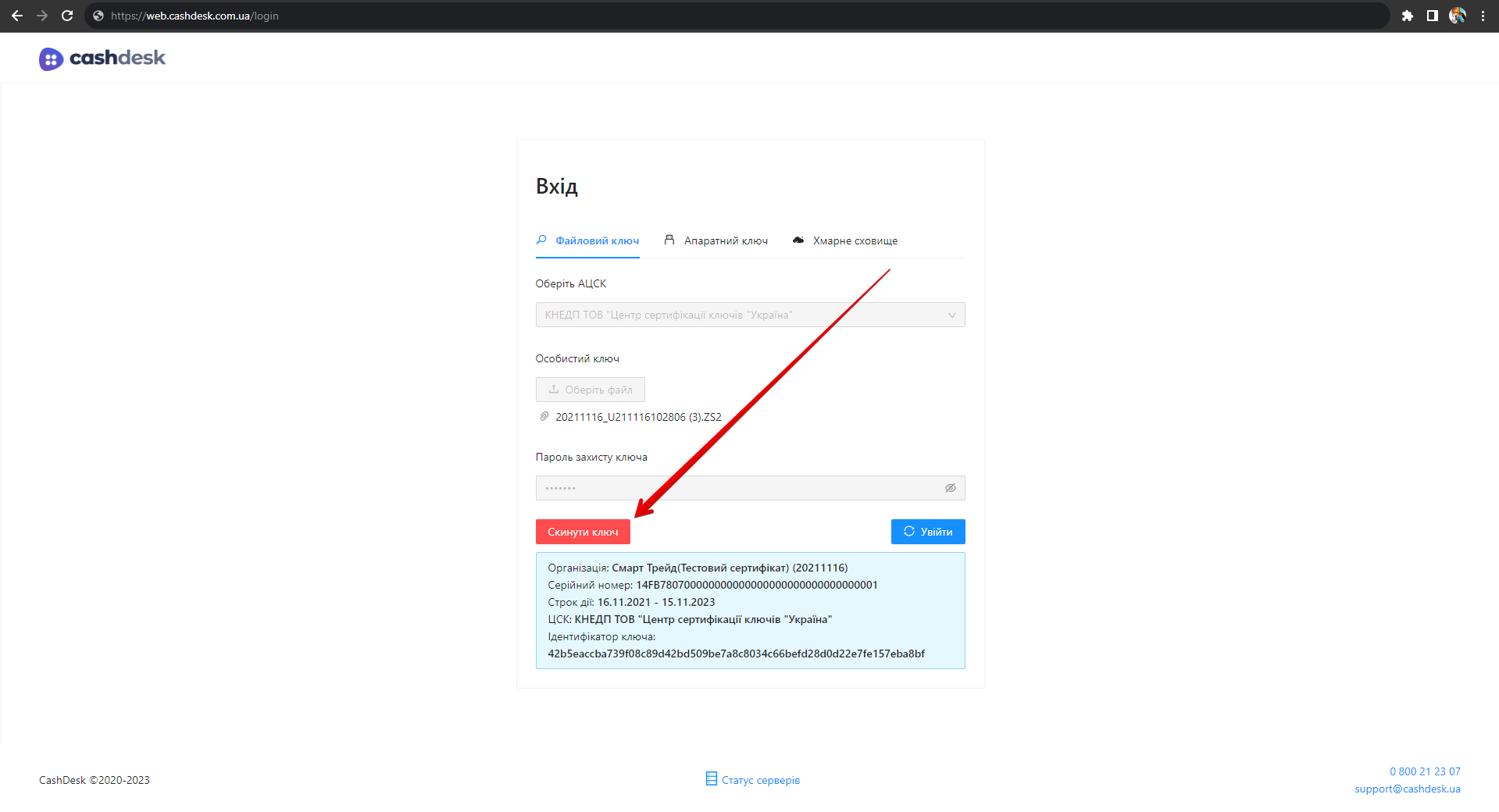1499x812 pixels.
Task: Click the server status icon in footer
Action: coord(711,778)
